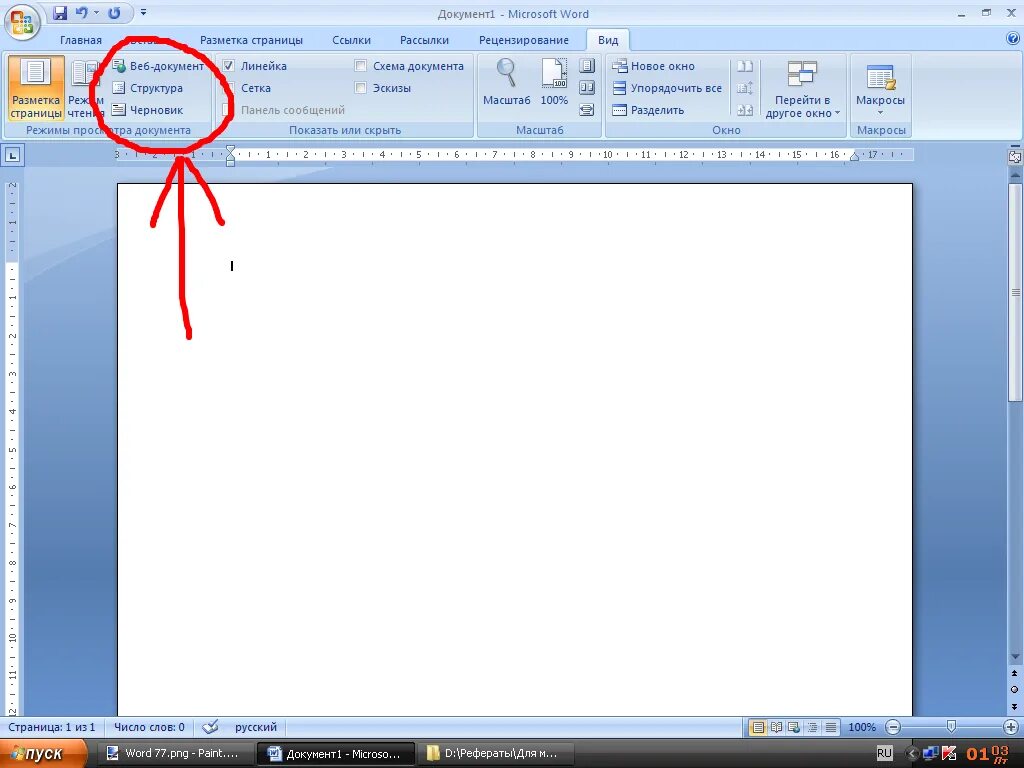Click Число слов: 0 word count
This screenshot has height=768, width=1024.
coord(150,727)
